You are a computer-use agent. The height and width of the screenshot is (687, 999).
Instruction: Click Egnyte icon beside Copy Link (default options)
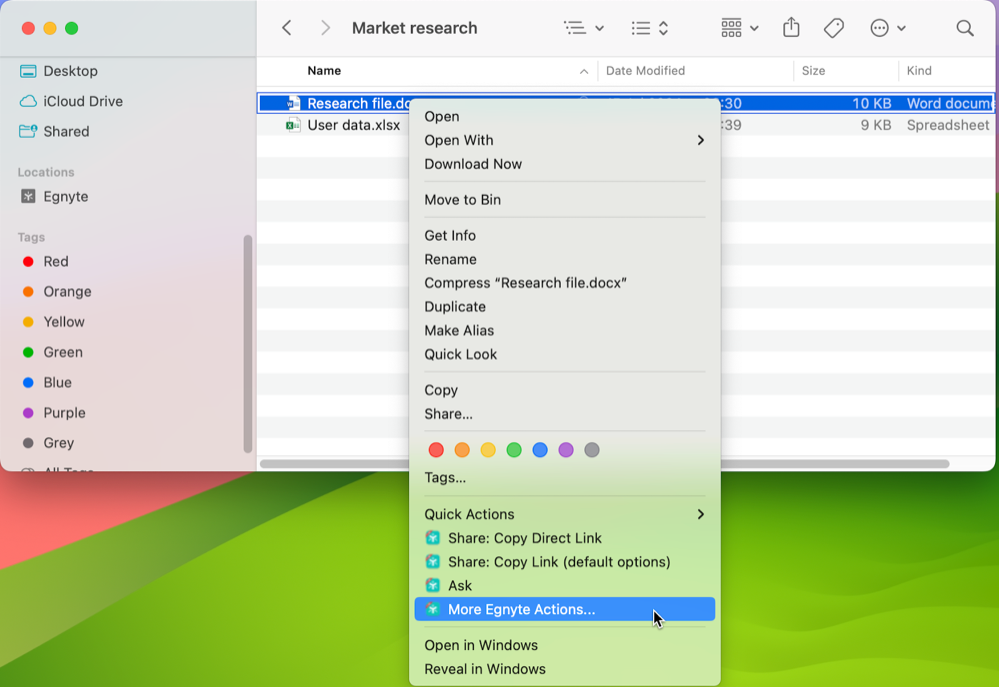click(433, 561)
